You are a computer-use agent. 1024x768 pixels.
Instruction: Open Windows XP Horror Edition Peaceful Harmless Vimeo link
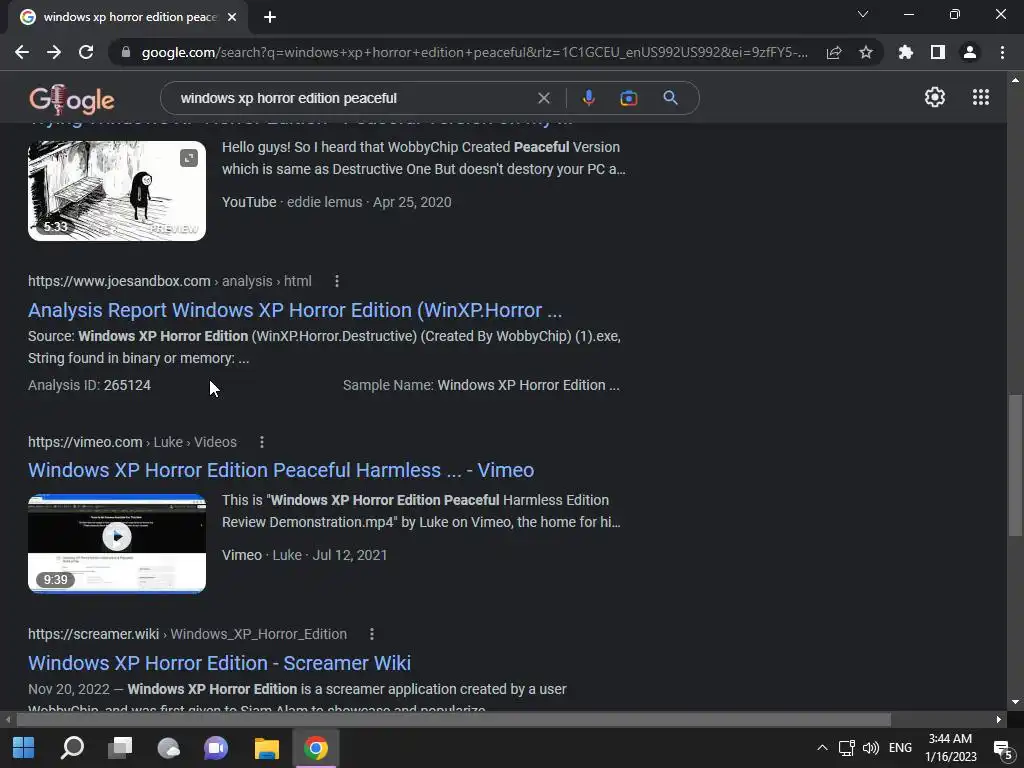[x=281, y=470]
